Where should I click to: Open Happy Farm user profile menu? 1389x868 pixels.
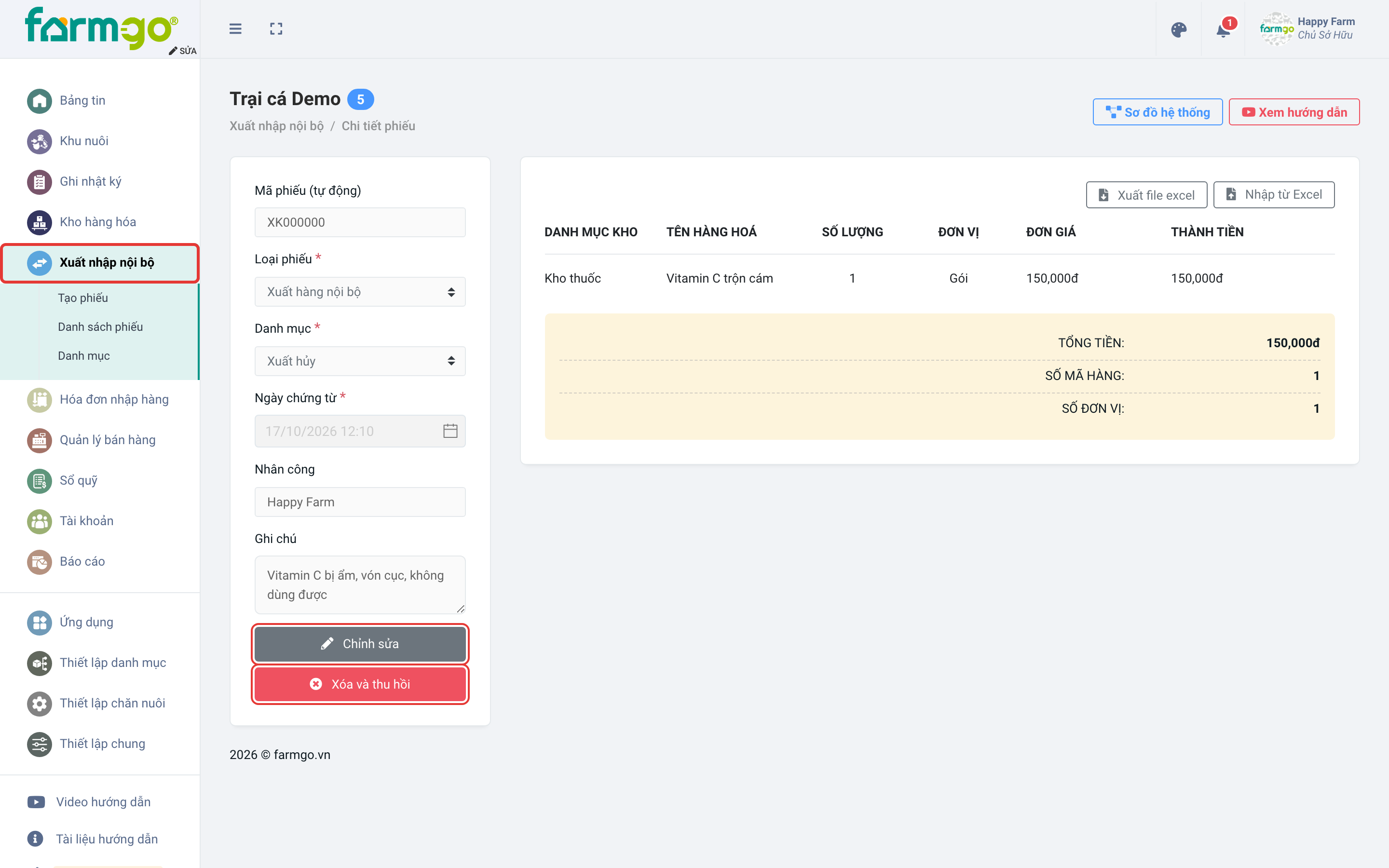[1308, 29]
